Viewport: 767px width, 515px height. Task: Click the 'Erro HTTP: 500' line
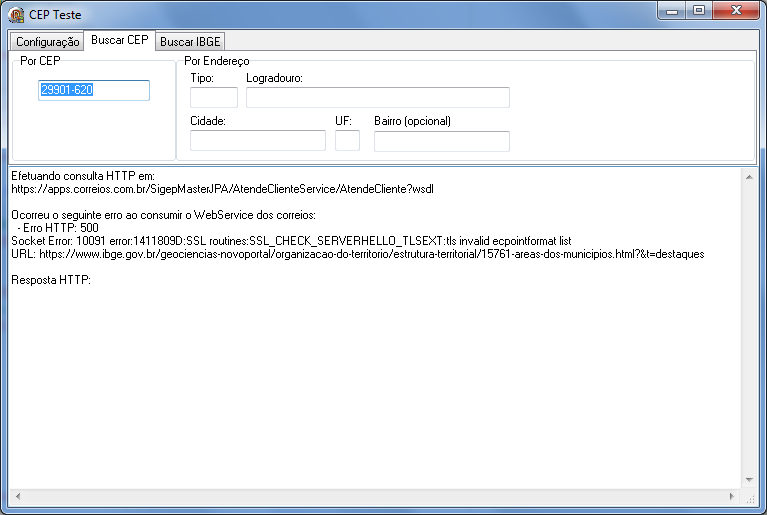[58, 228]
